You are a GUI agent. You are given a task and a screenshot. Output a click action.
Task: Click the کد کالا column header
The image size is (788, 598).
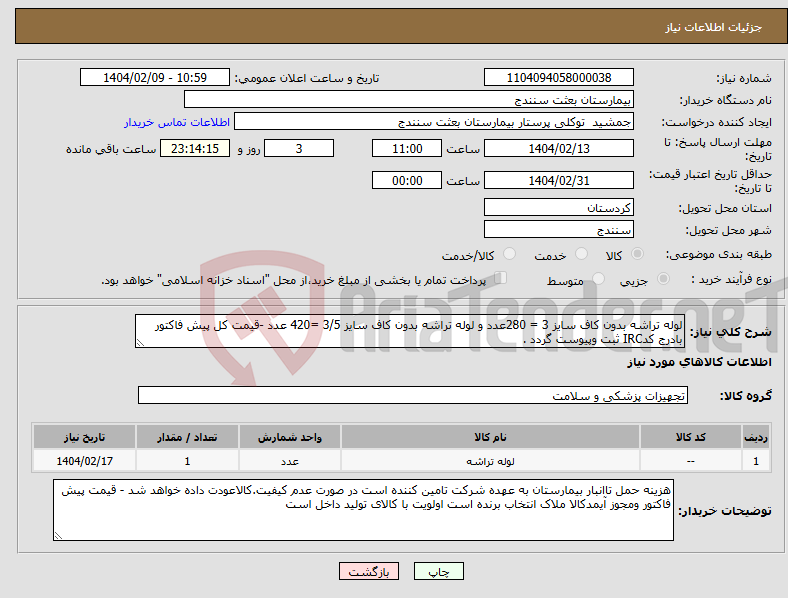(x=691, y=437)
